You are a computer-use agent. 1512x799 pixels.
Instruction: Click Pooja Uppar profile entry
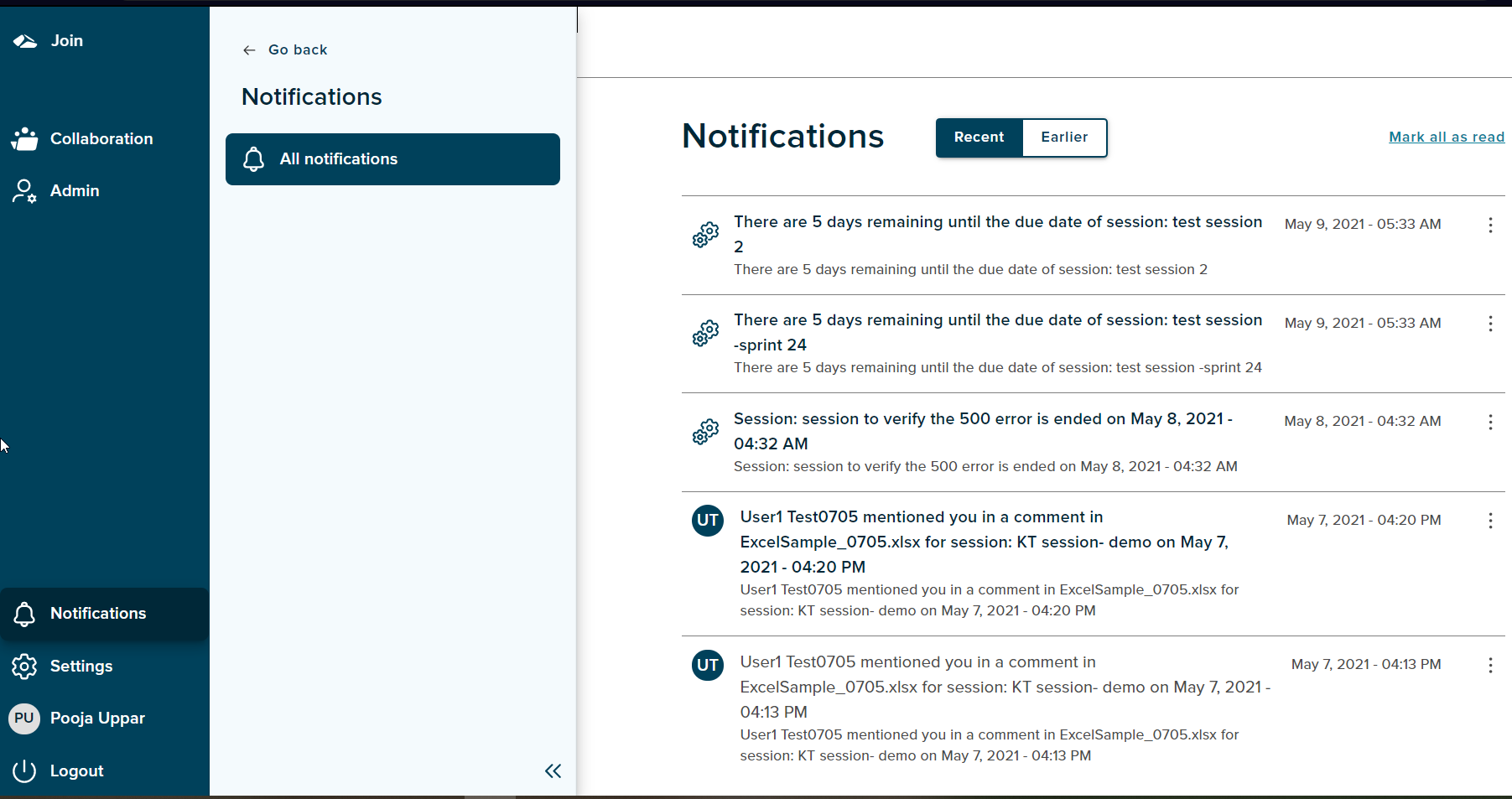97,719
